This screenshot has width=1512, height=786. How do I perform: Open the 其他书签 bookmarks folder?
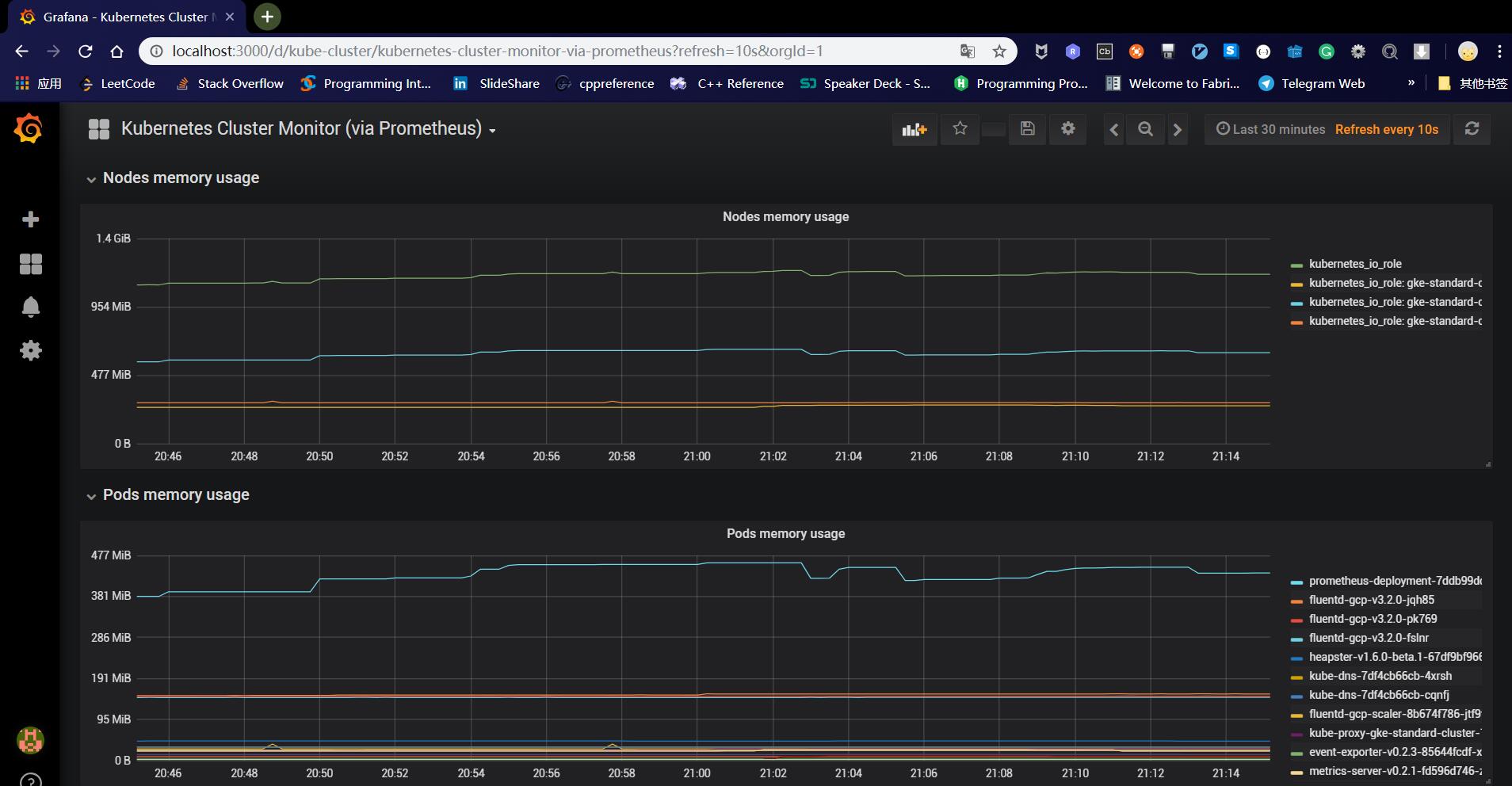pos(1472,83)
